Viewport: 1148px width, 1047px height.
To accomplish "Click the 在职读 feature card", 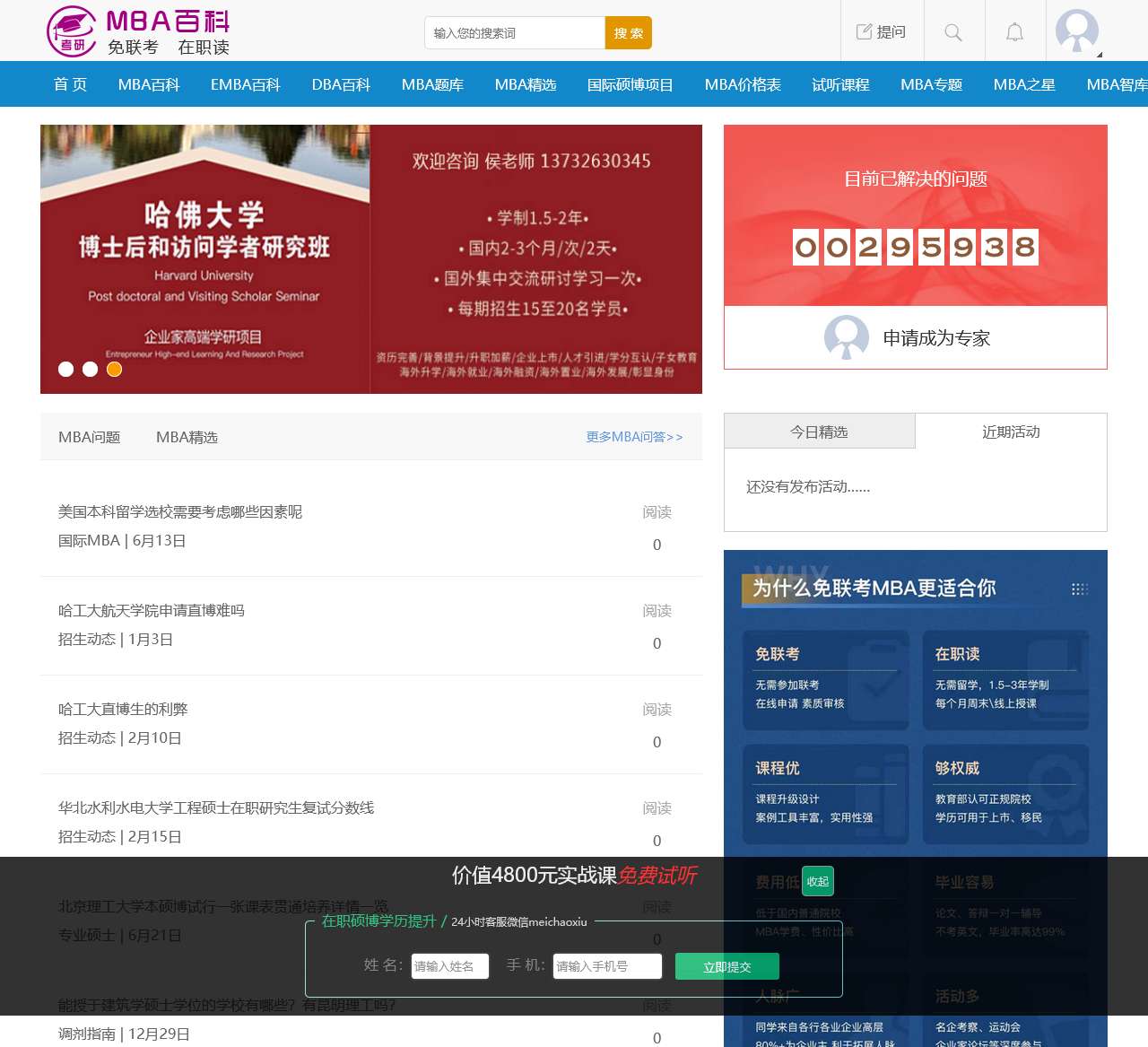I will (1005, 681).
